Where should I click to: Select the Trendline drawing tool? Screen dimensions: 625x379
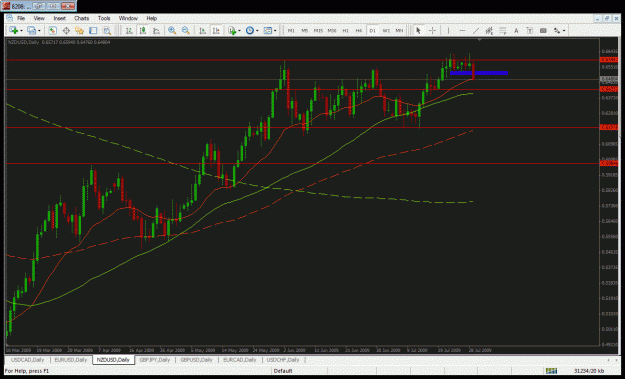(476, 31)
